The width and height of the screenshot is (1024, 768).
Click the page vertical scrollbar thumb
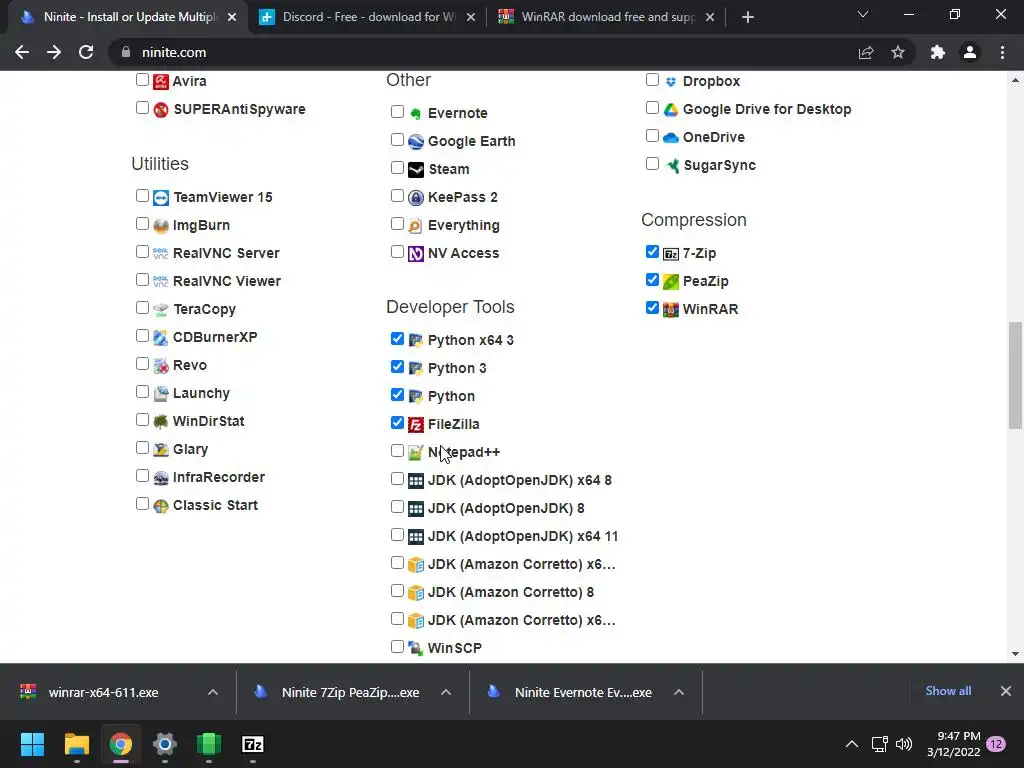point(1015,376)
